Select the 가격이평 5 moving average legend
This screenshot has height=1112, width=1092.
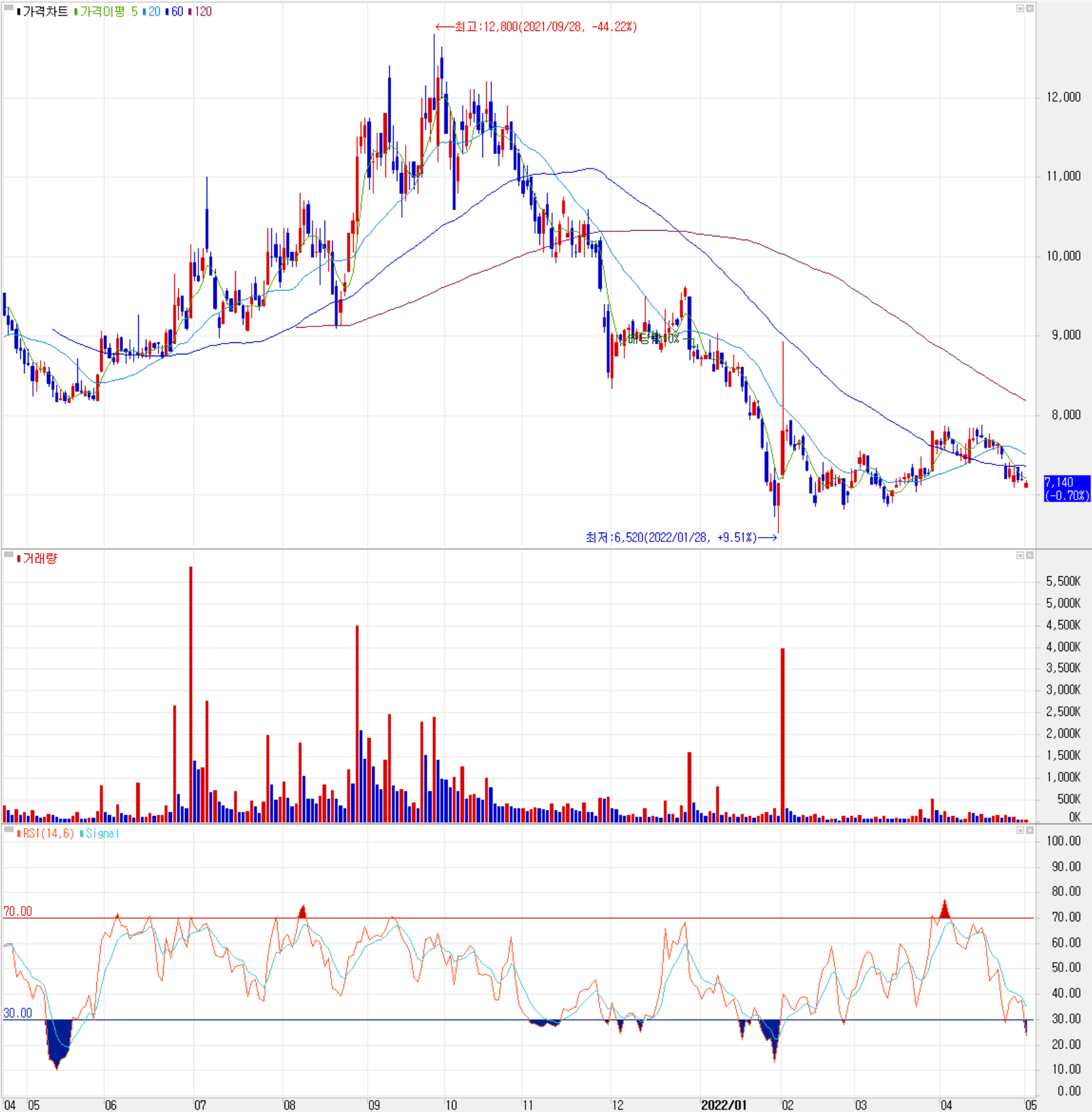(106, 11)
